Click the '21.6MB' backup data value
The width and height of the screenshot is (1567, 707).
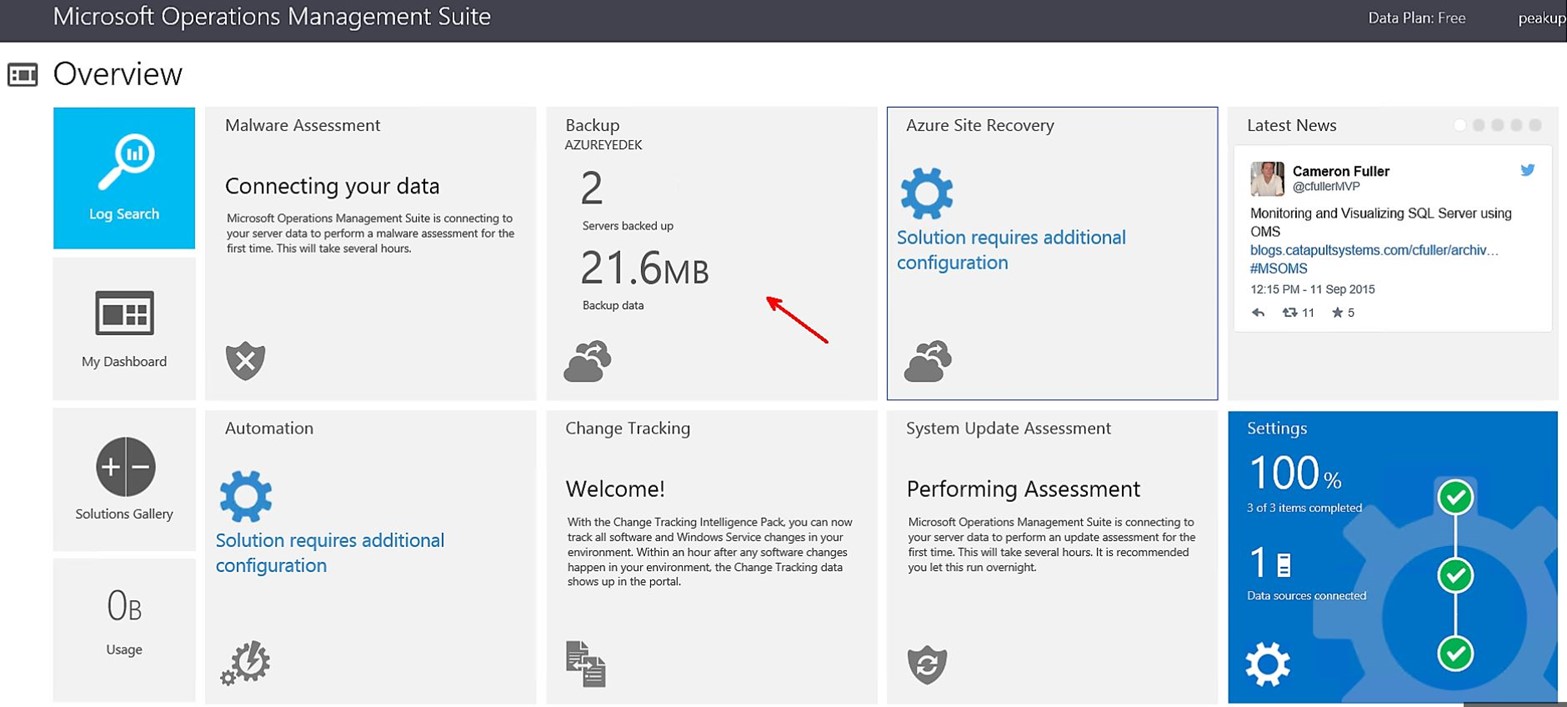tap(645, 269)
